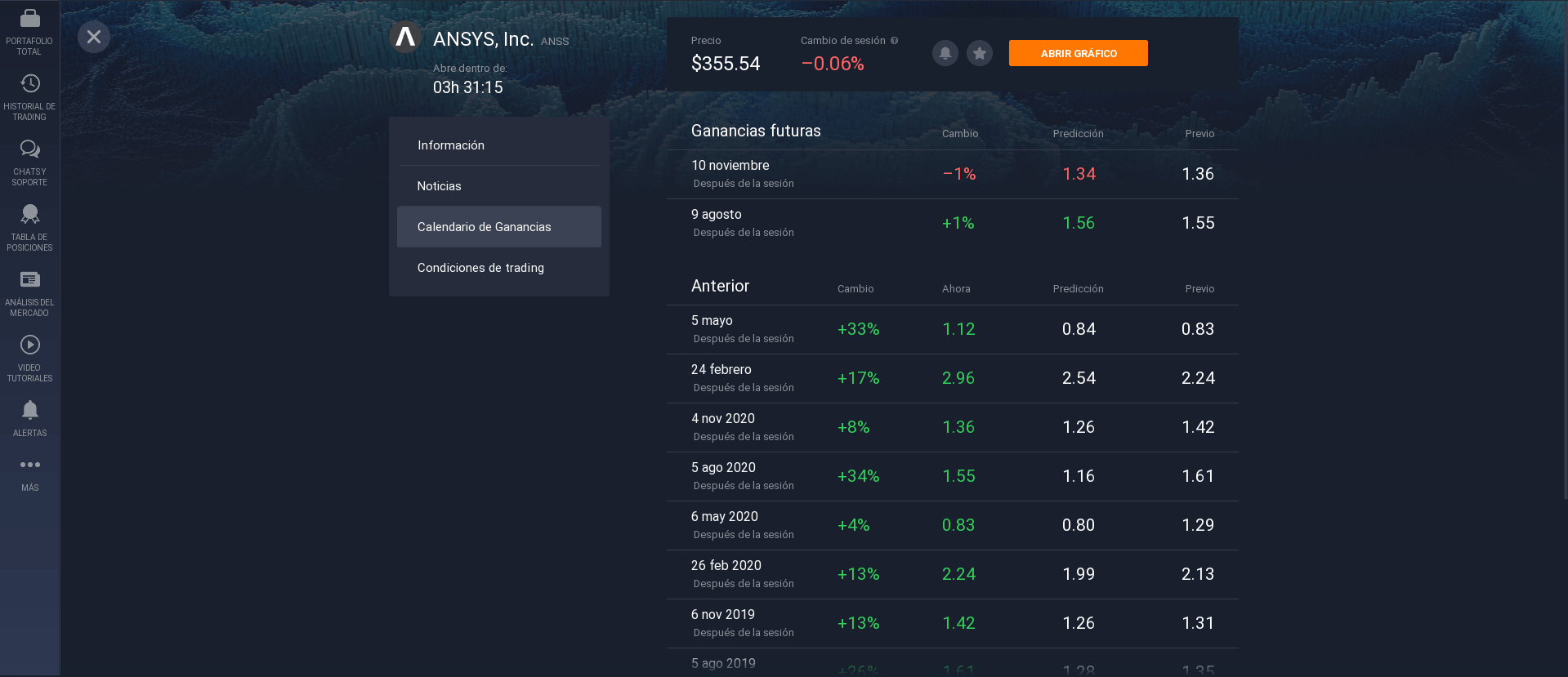Click the 10 noviembre earnings row

pyautogui.click(x=953, y=174)
